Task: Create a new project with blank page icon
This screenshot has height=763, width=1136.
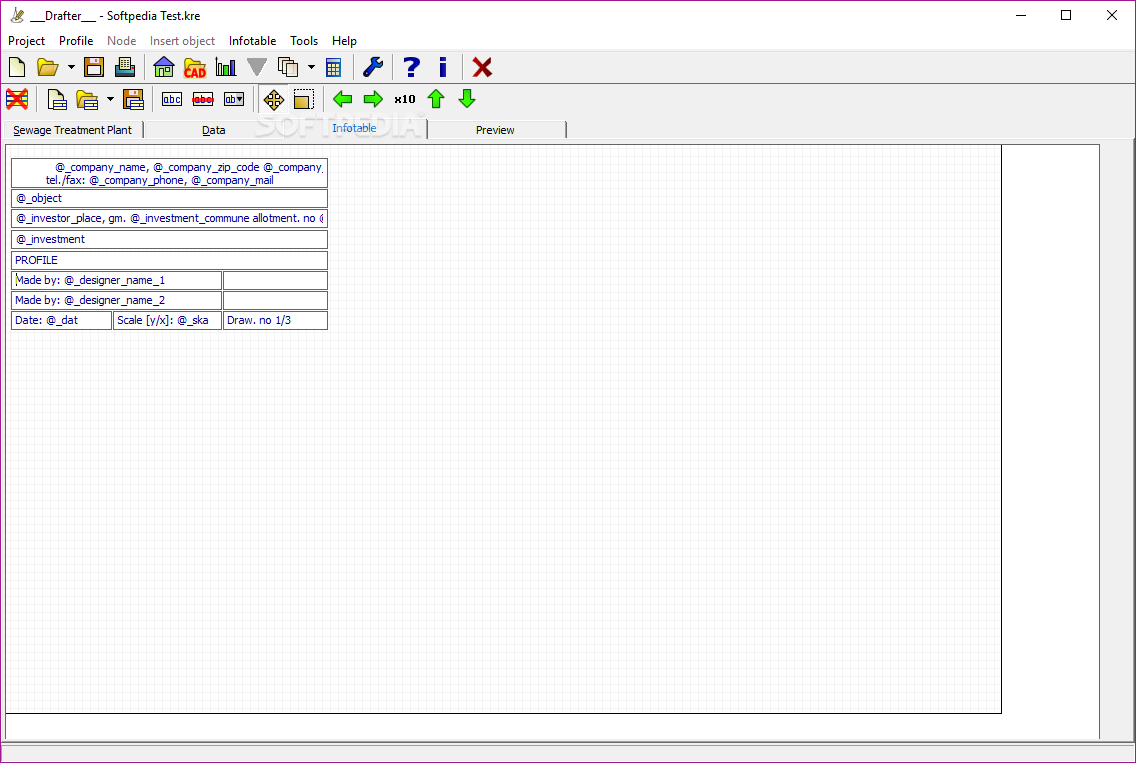Action: click(17, 67)
